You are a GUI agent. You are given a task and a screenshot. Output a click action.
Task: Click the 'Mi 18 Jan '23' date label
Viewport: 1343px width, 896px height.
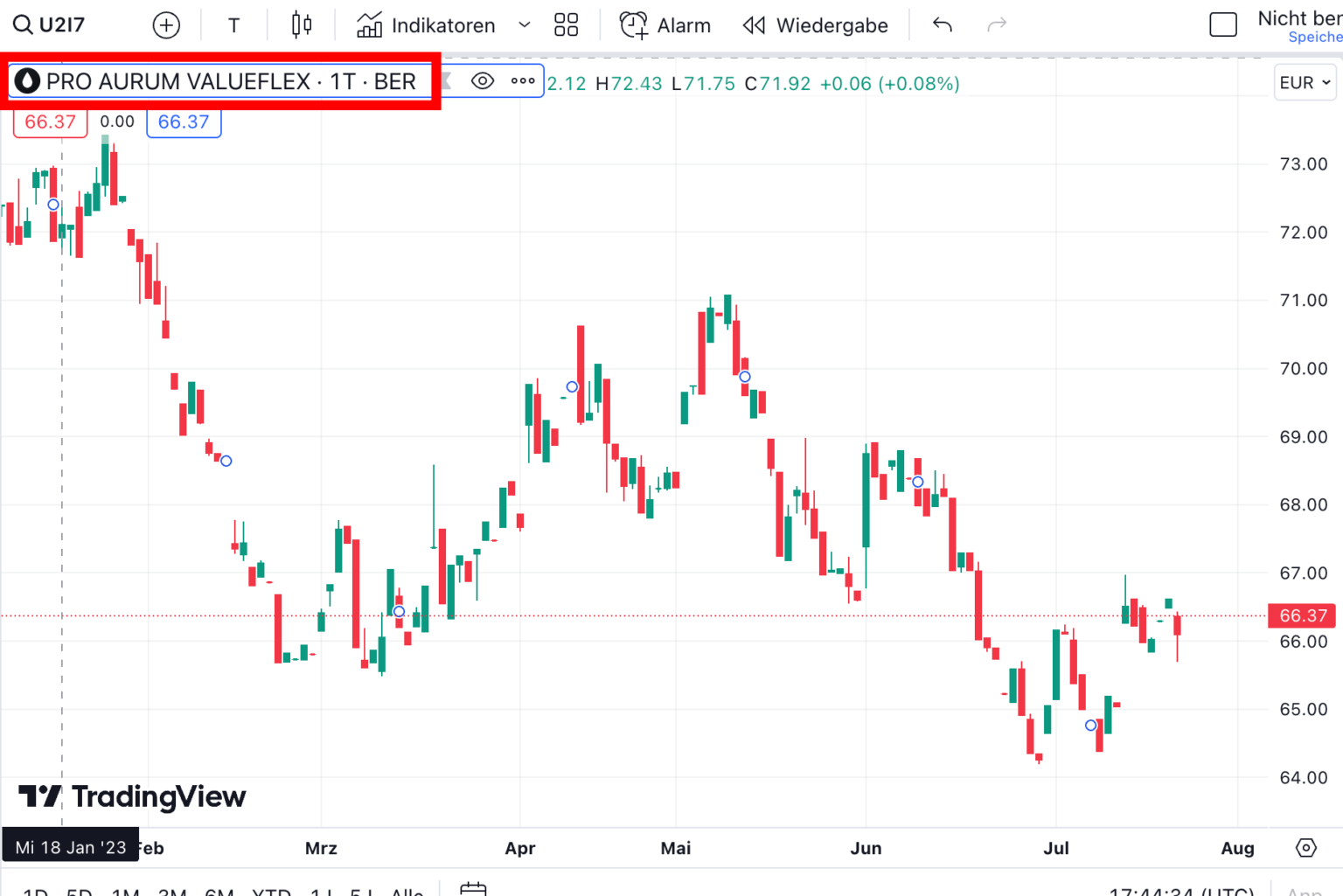pos(71,848)
